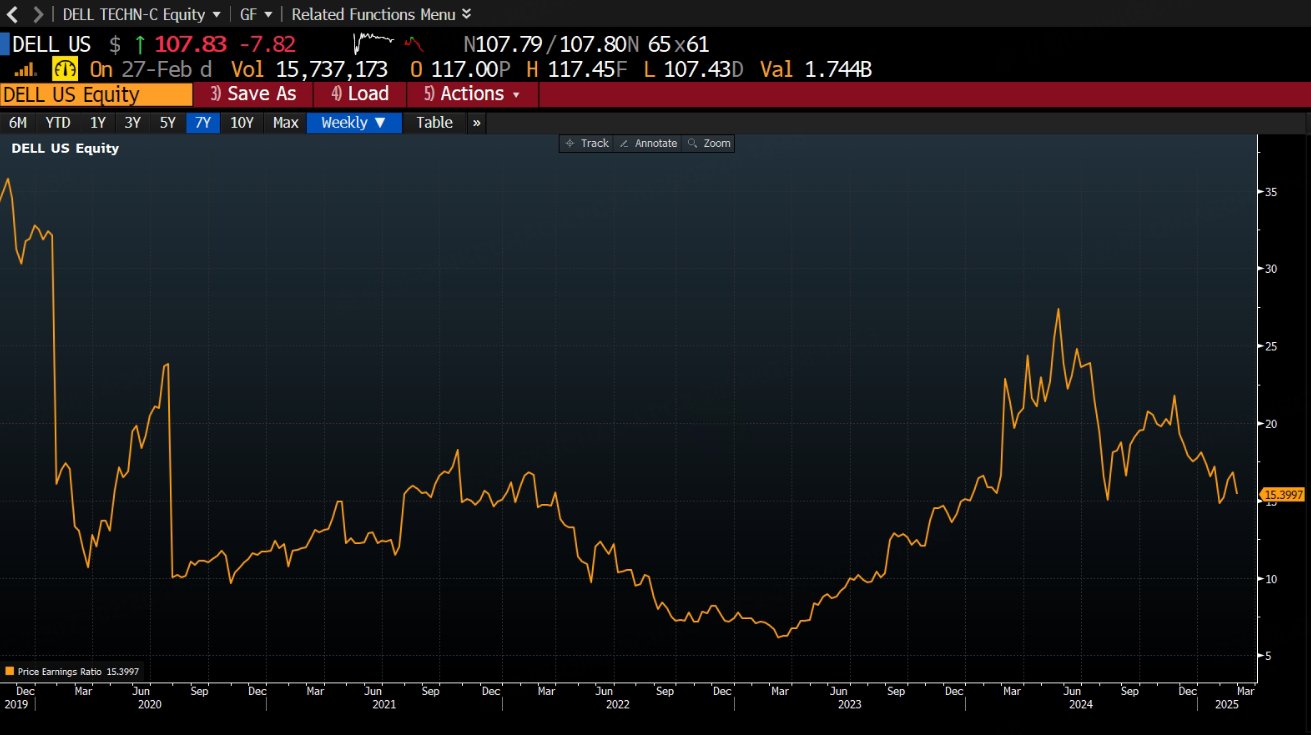Click the small red-green chart icon
The height and width of the screenshot is (735, 1311).
[x=414, y=44]
